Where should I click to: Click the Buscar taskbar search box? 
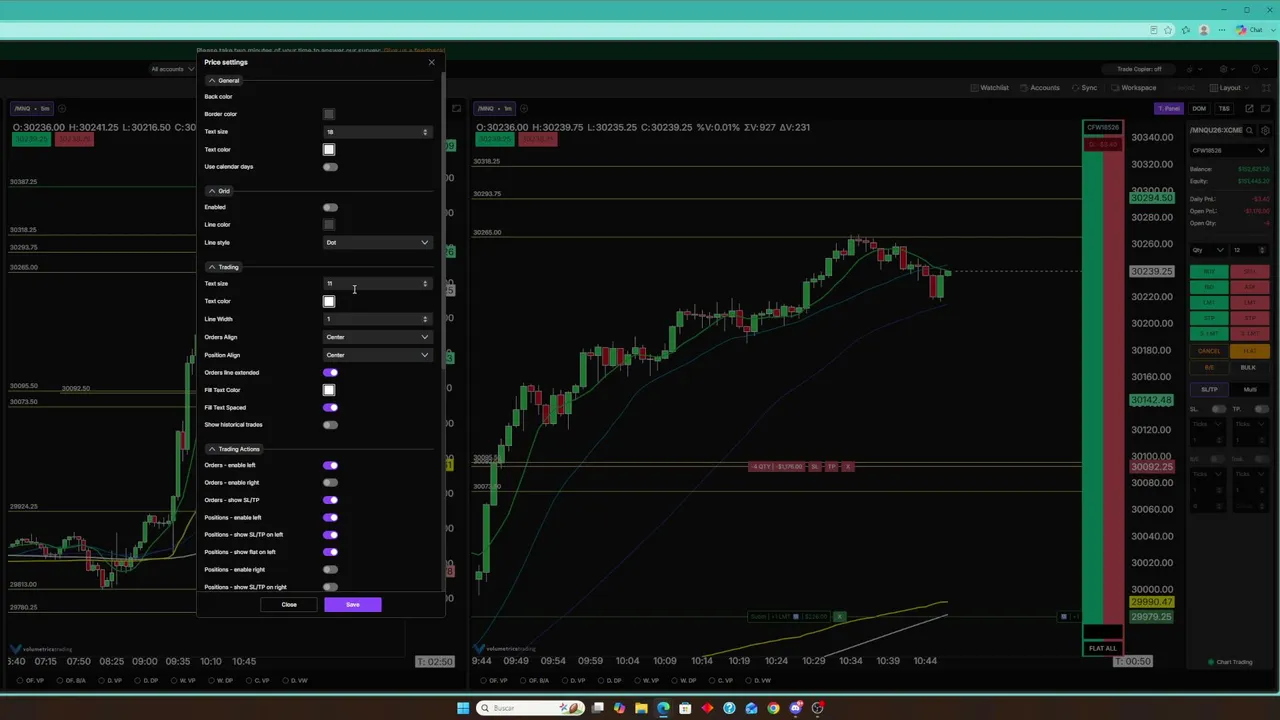530,708
